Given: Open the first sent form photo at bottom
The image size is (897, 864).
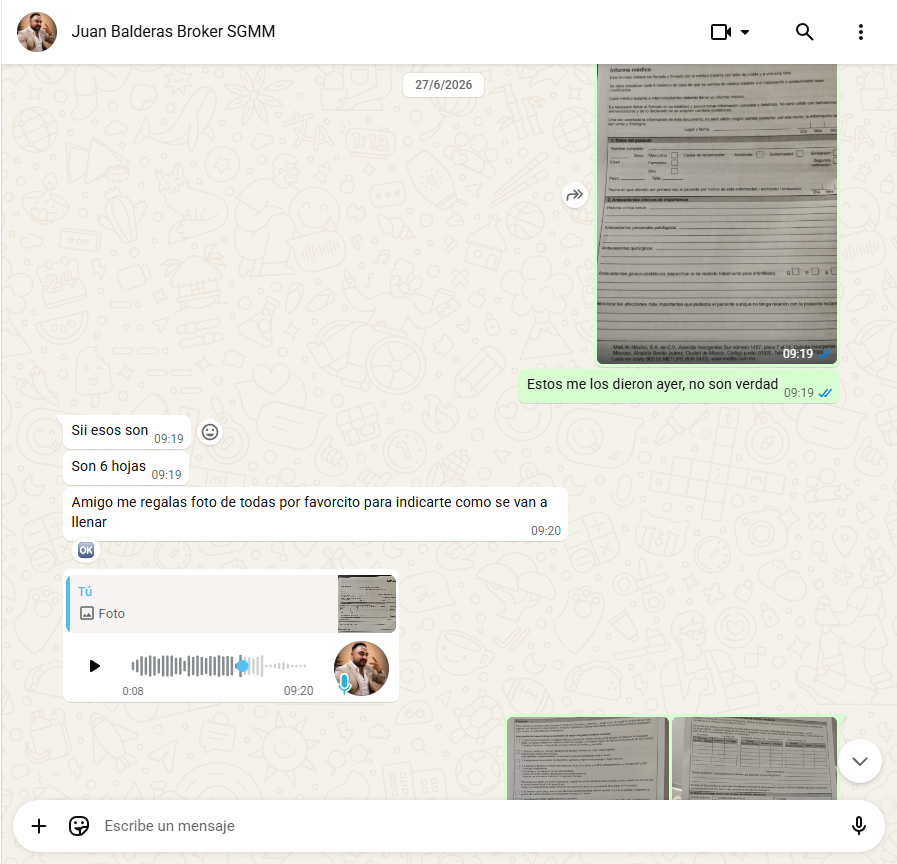Looking at the screenshot, I should pos(588,758).
